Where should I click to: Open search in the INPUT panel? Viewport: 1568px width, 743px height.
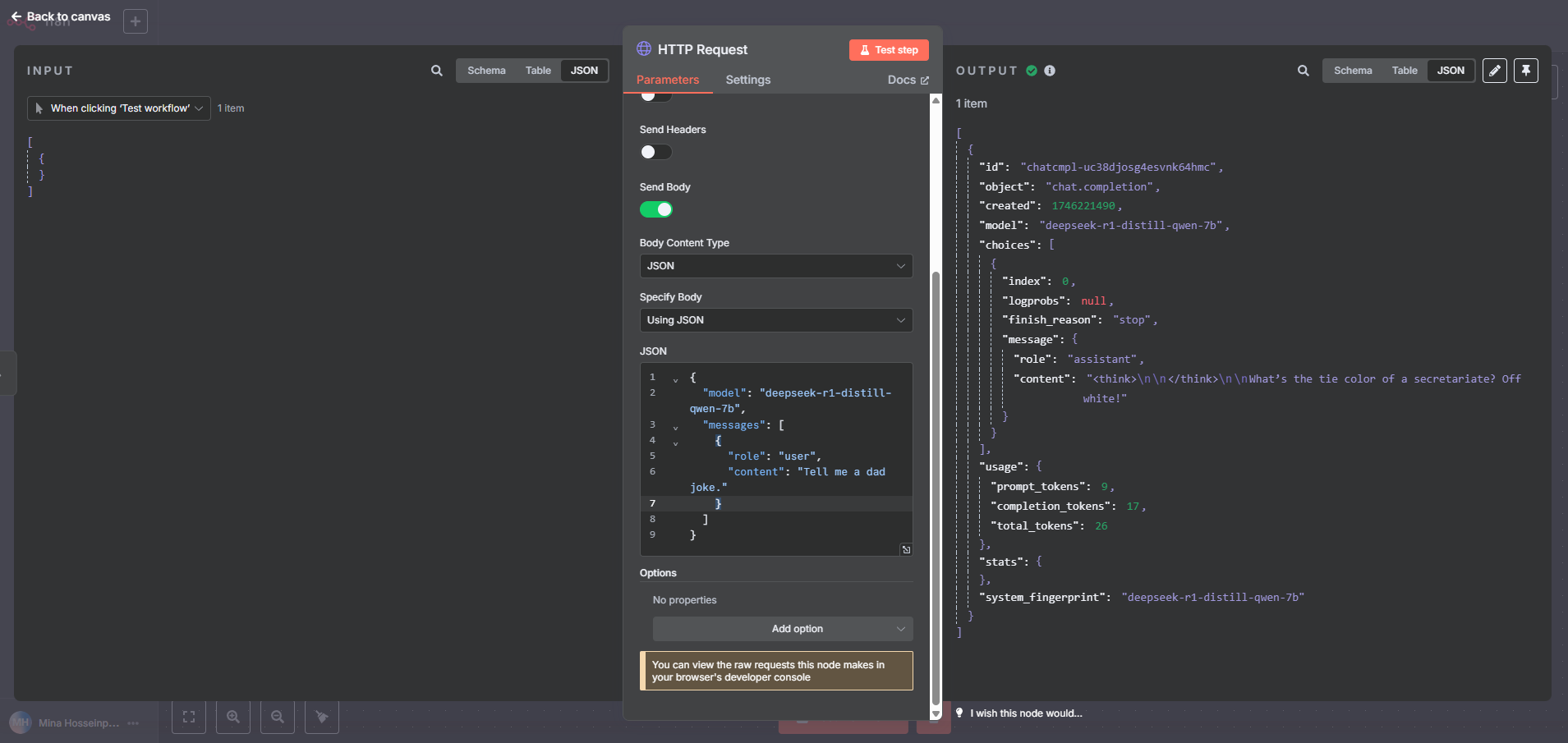pos(436,71)
